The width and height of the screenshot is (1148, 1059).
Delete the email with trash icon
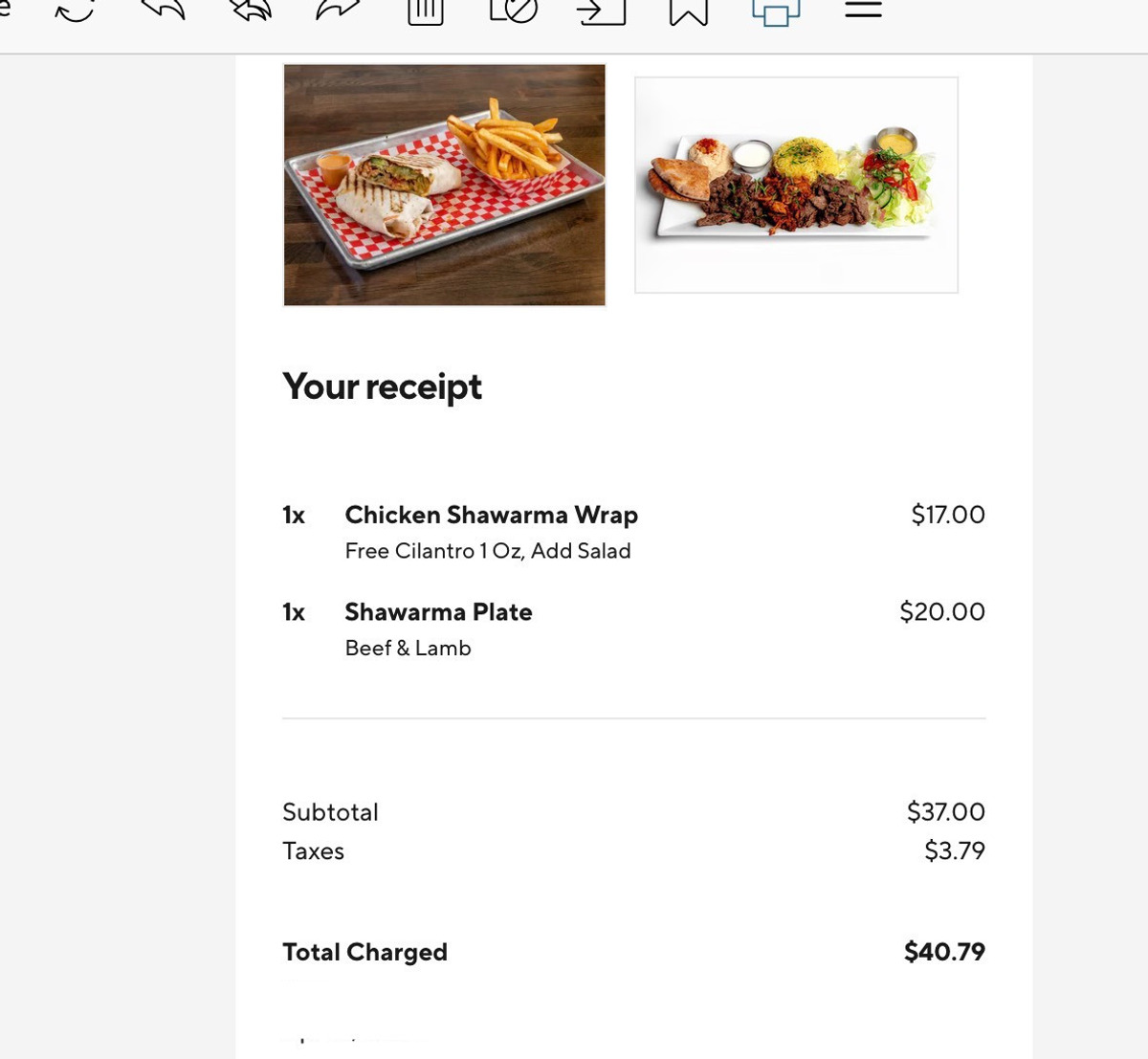point(426,11)
